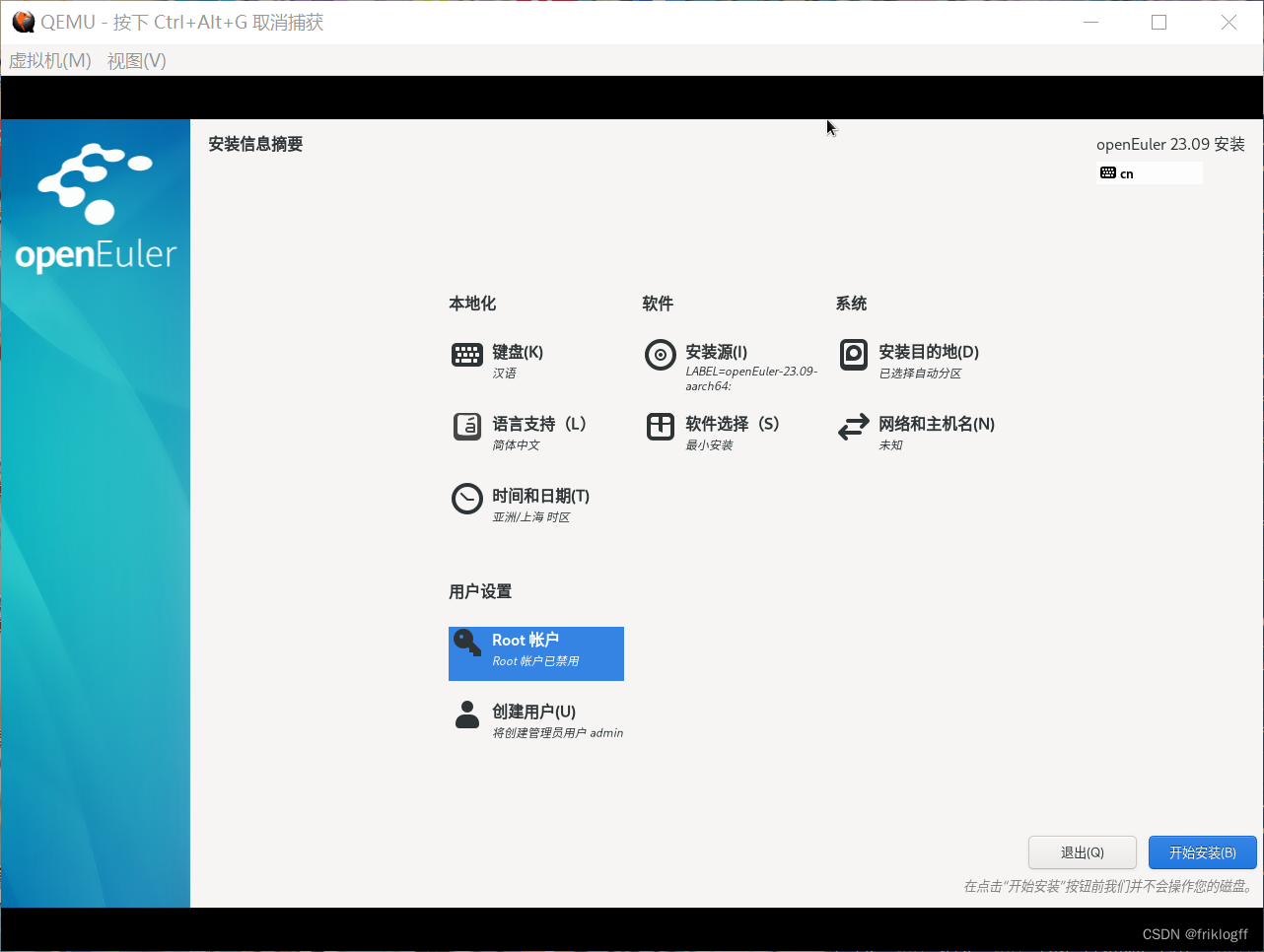Click the '本地化' section heading

coord(472,304)
